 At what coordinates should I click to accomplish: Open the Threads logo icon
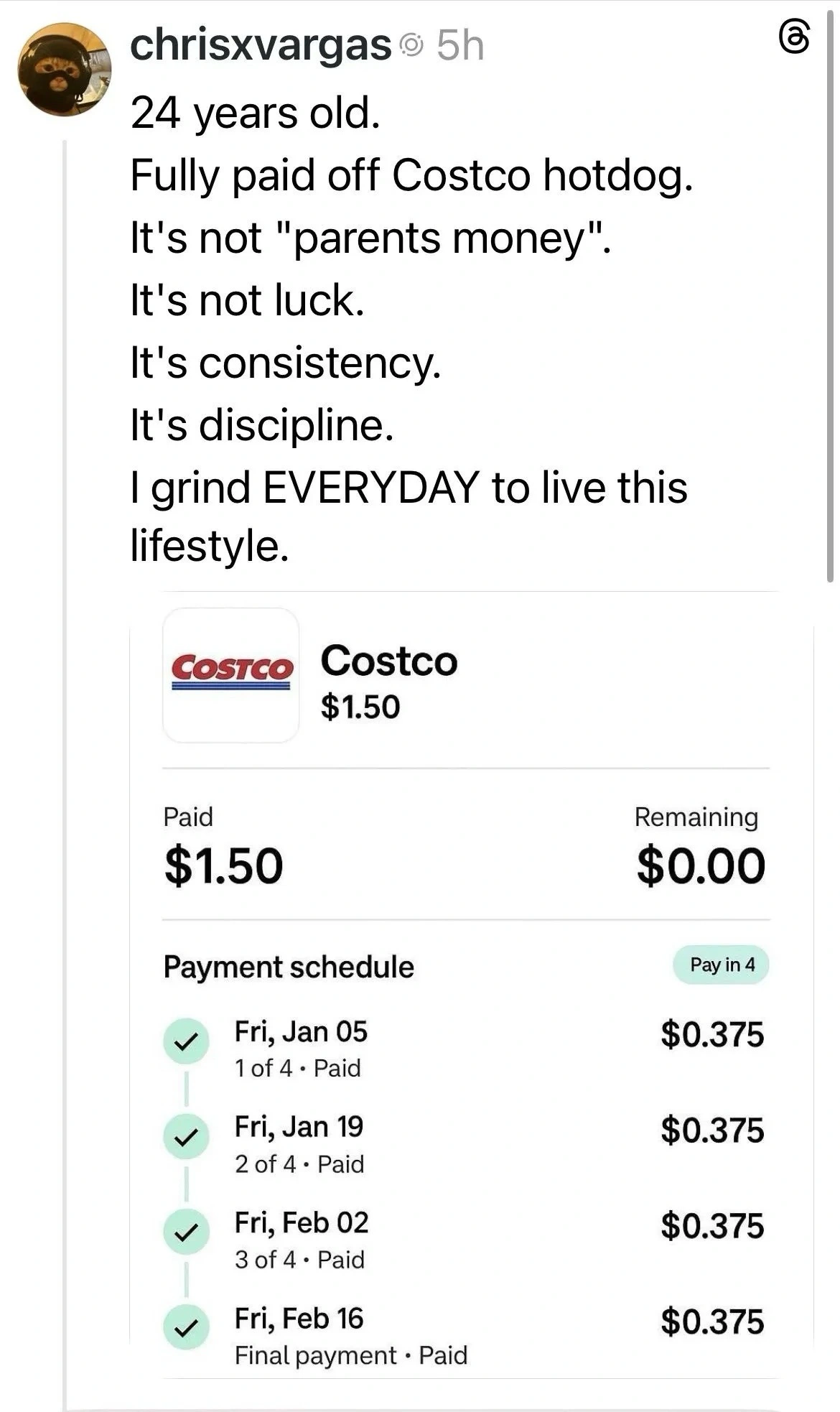coord(794,37)
